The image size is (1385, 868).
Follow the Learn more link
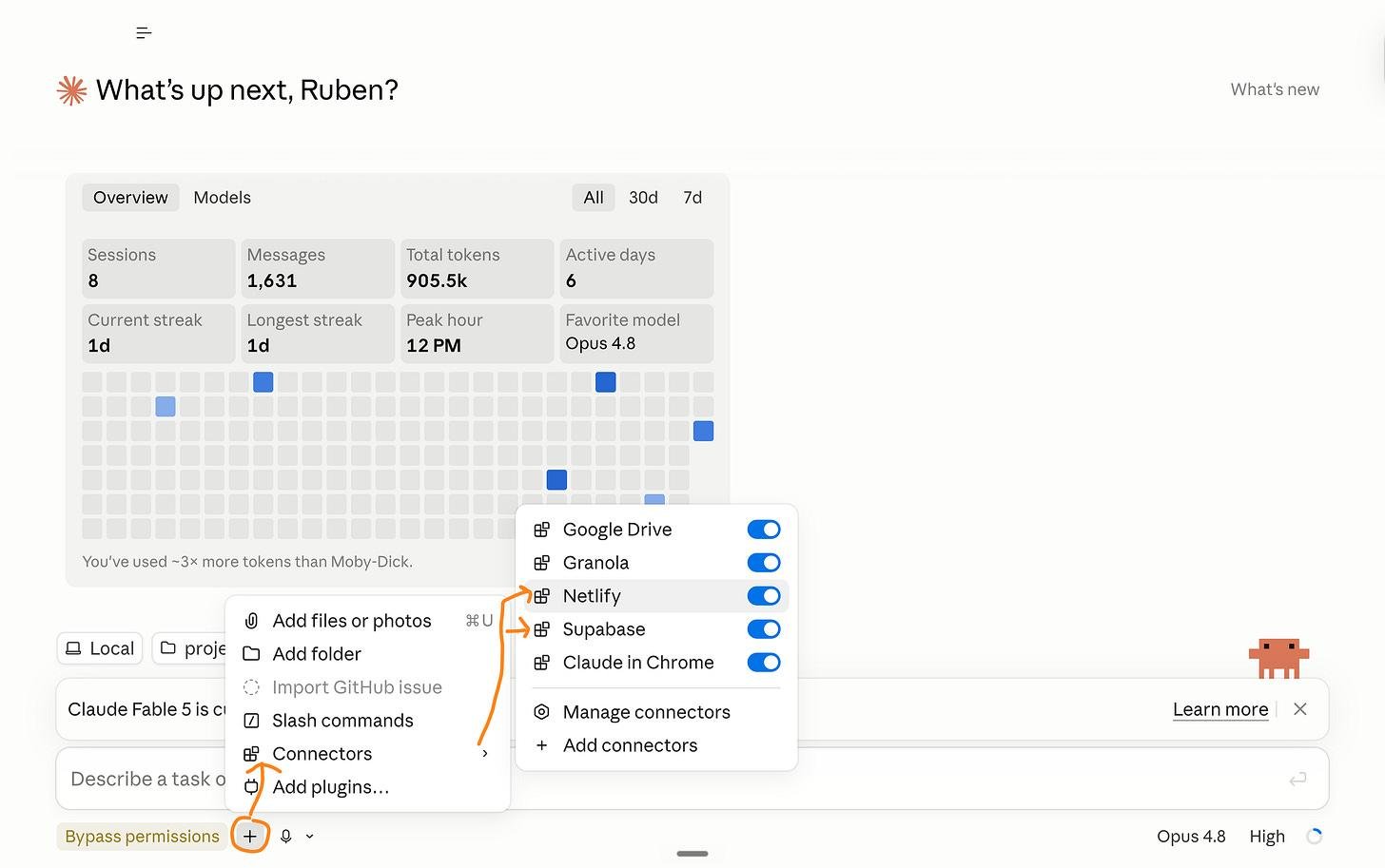(x=1220, y=709)
